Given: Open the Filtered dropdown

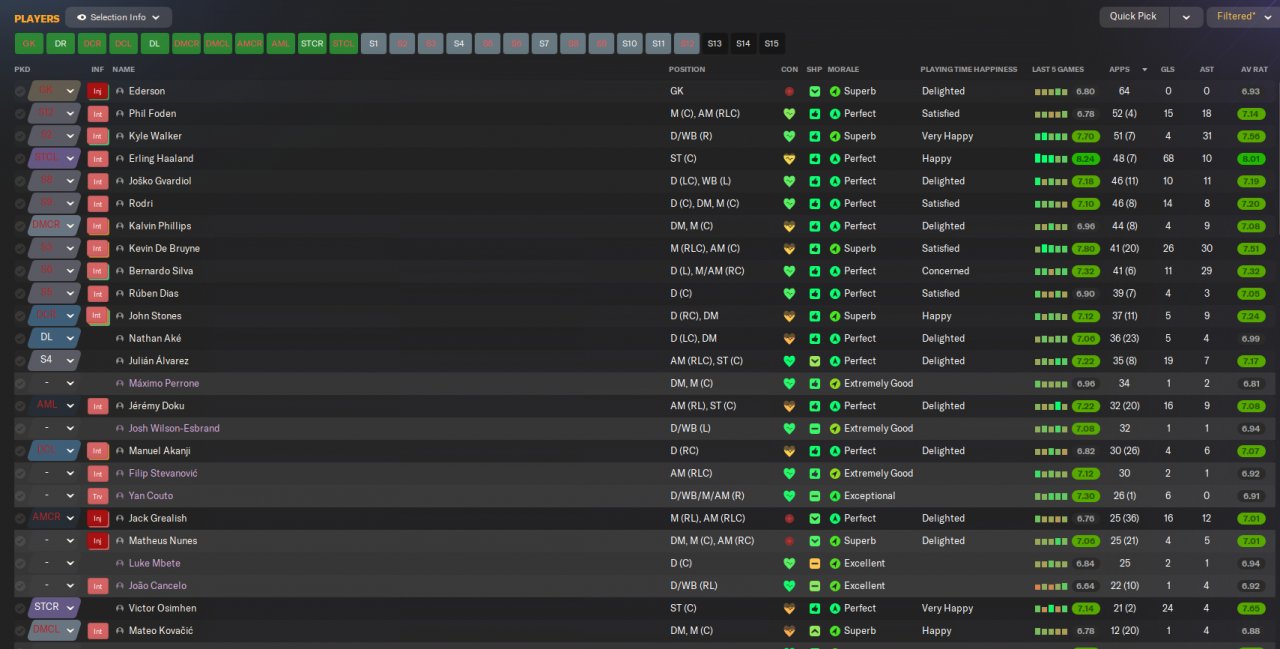Looking at the screenshot, I should click(1243, 17).
